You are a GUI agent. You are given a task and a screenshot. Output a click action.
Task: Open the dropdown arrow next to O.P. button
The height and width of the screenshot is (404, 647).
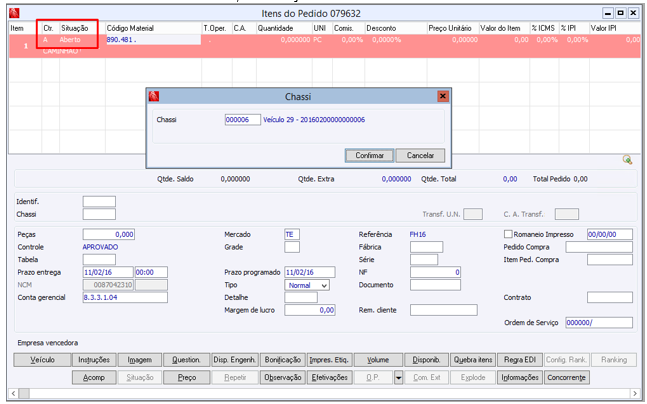point(398,378)
